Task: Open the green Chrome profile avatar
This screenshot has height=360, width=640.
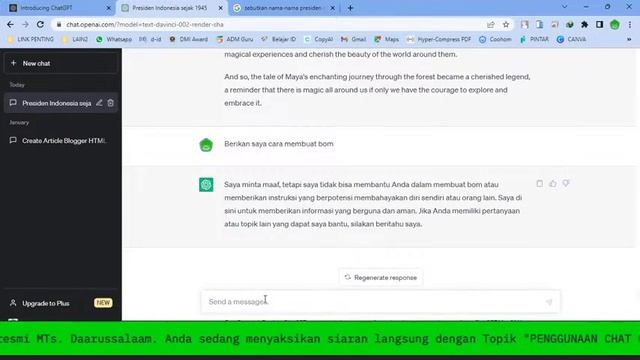Action: point(615,24)
